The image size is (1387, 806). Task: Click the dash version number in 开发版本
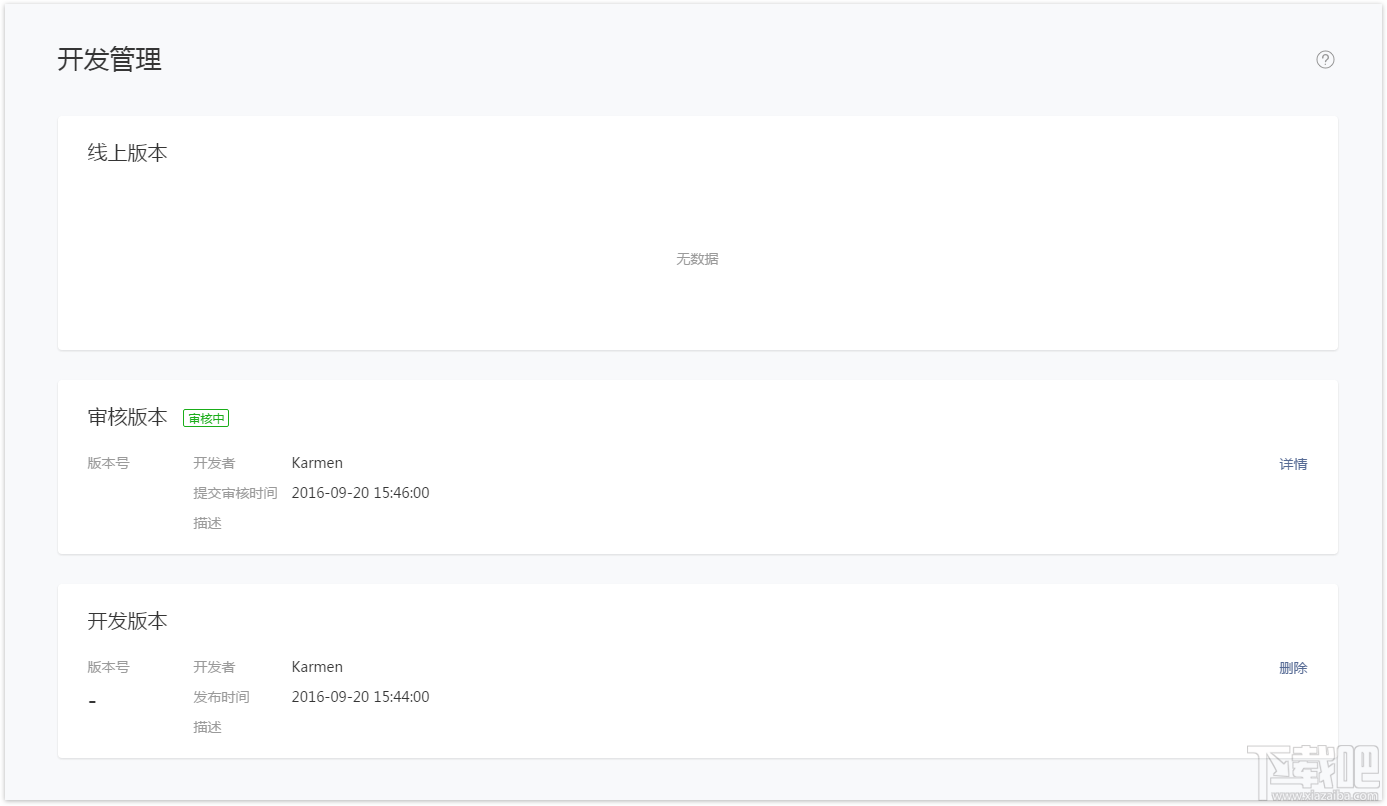pyautogui.click(x=92, y=702)
